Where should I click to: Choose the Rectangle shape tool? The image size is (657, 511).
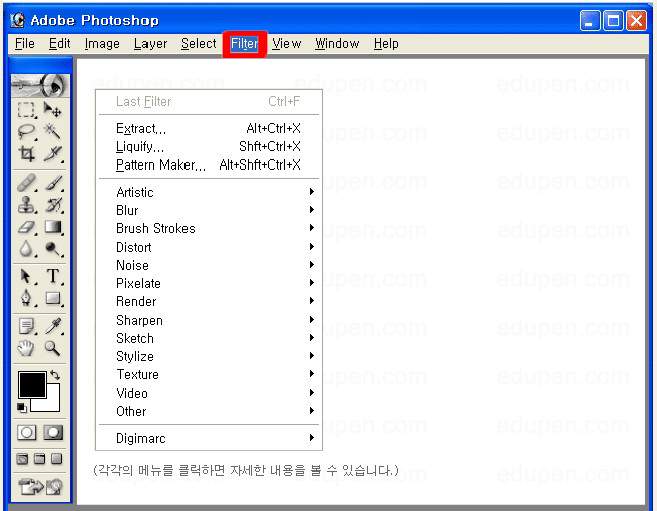[x=53, y=298]
